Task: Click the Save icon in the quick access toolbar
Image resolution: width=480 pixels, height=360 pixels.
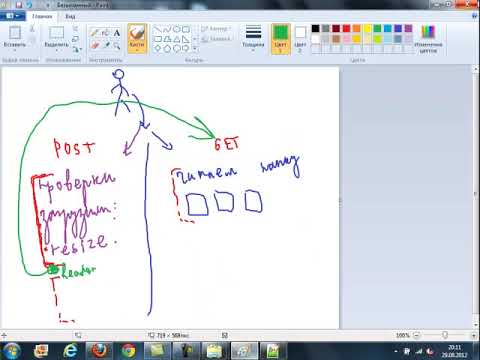Action: (19, 5)
